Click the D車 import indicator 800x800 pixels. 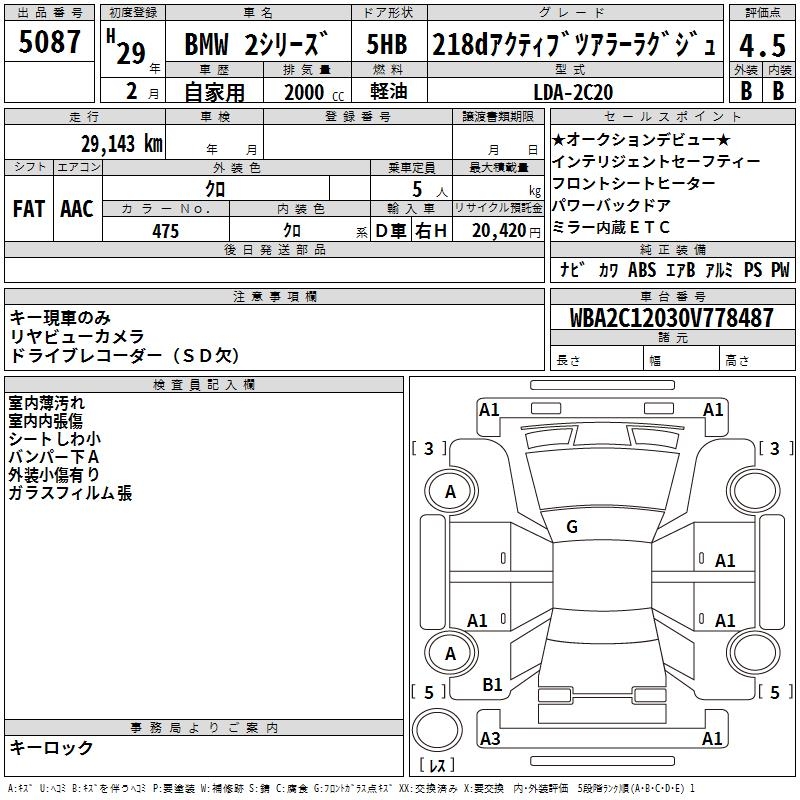390,231
